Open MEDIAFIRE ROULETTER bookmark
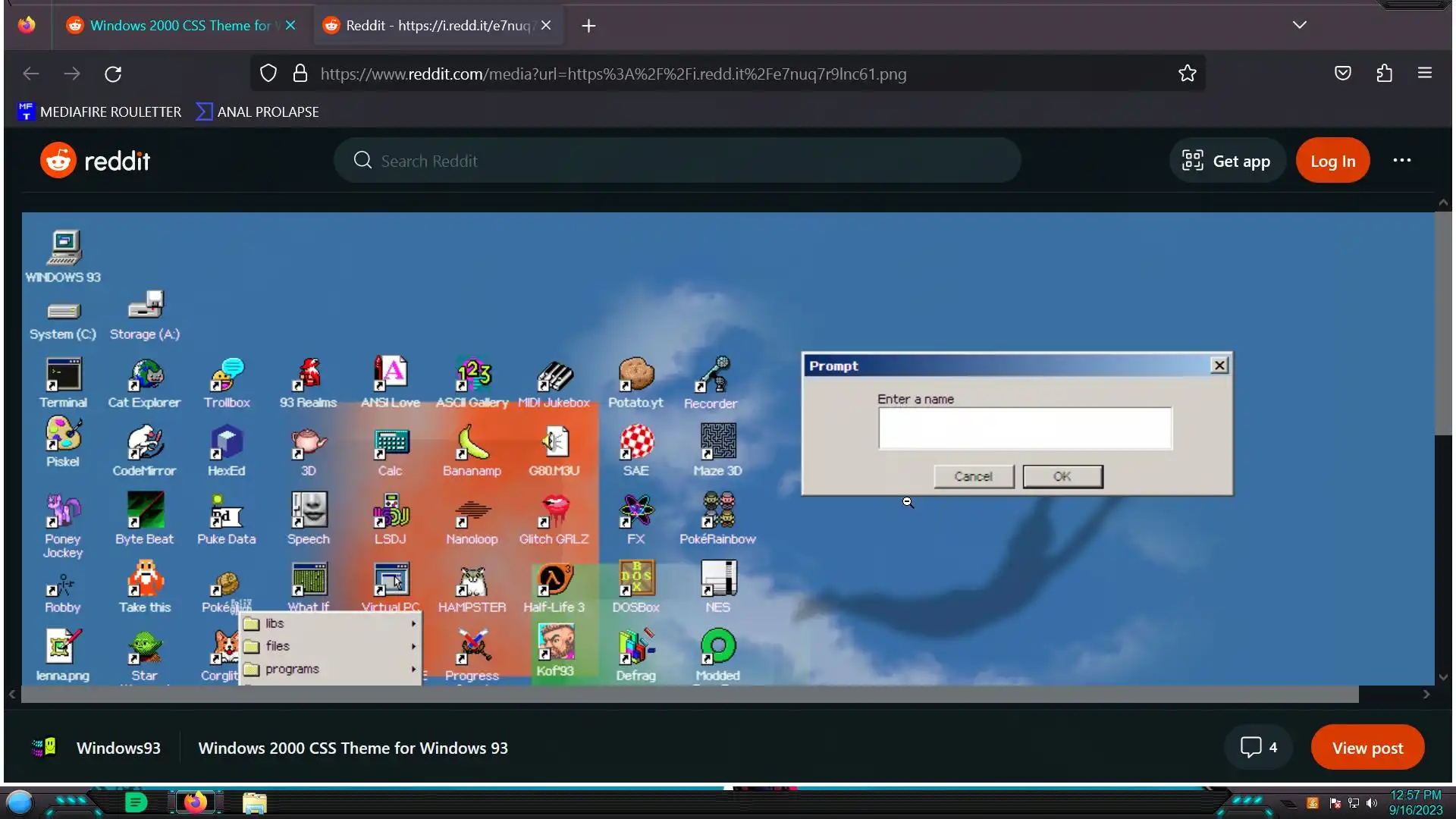 click(99, 111)
